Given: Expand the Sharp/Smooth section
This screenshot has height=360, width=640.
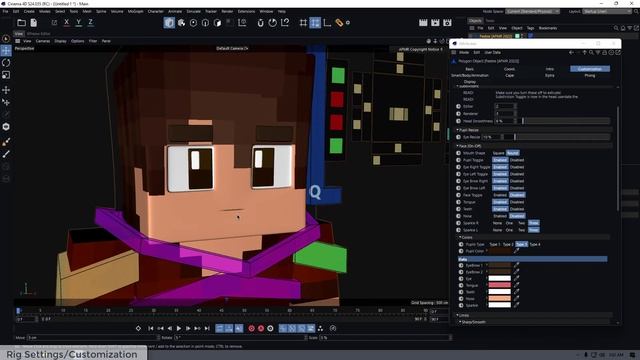Looking at the screenshot, I should pos(460,322).
